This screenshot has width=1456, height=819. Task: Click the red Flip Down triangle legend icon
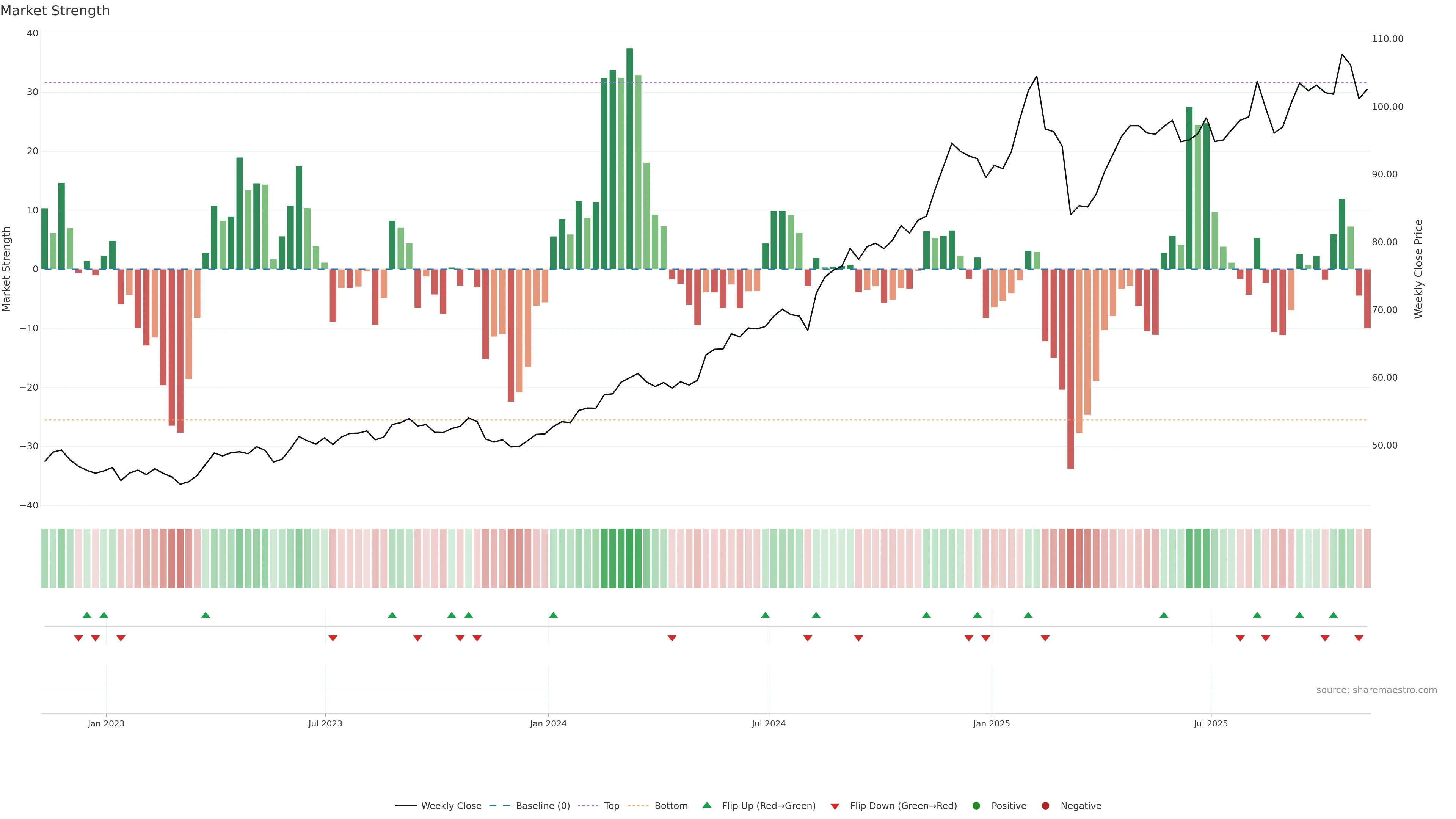click(x=835, y=806)
